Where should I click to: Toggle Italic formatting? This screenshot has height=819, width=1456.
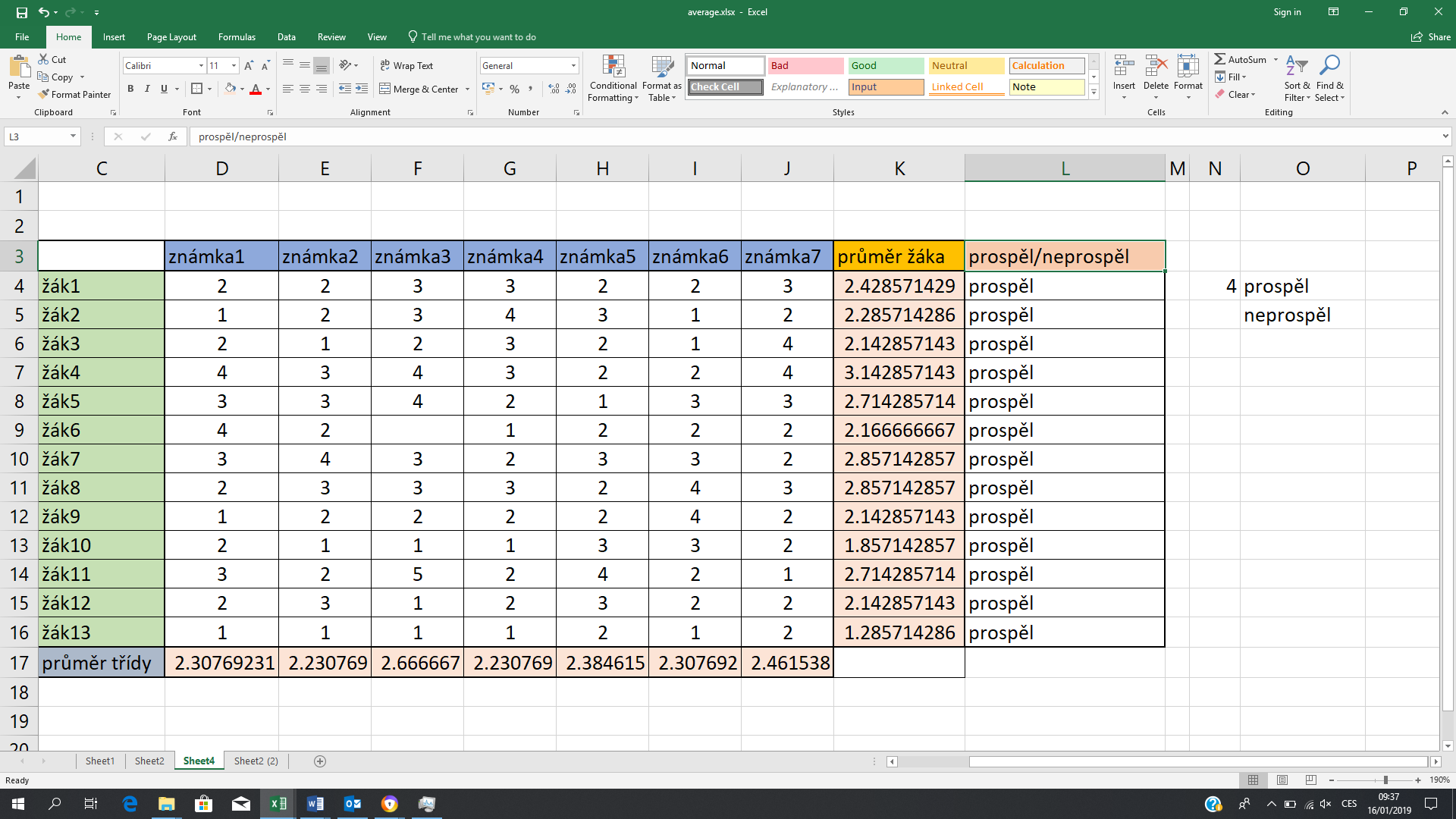pos(147,89)
